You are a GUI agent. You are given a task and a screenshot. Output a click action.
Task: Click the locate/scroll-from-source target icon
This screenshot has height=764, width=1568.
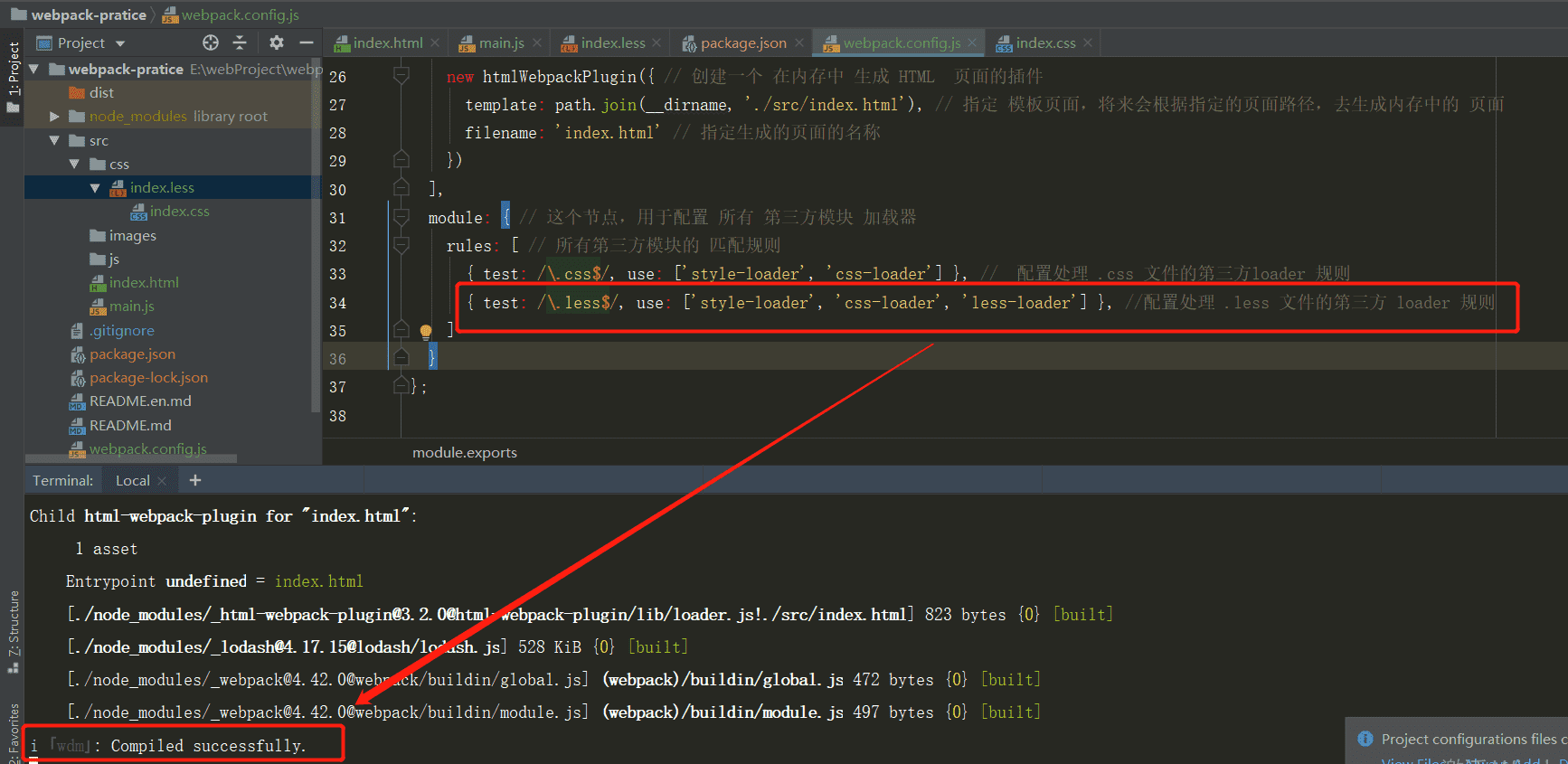[211, 42]
